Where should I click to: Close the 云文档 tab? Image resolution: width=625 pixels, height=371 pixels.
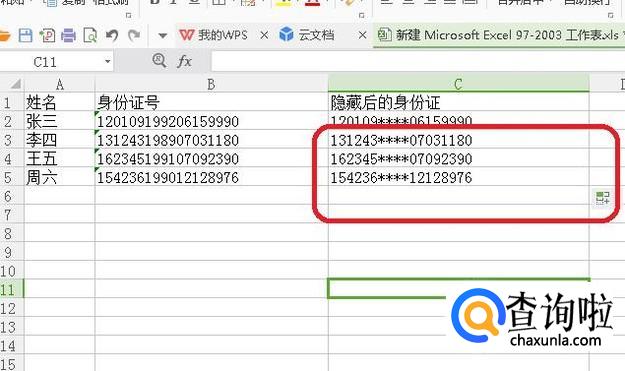(x=362, y=35)
